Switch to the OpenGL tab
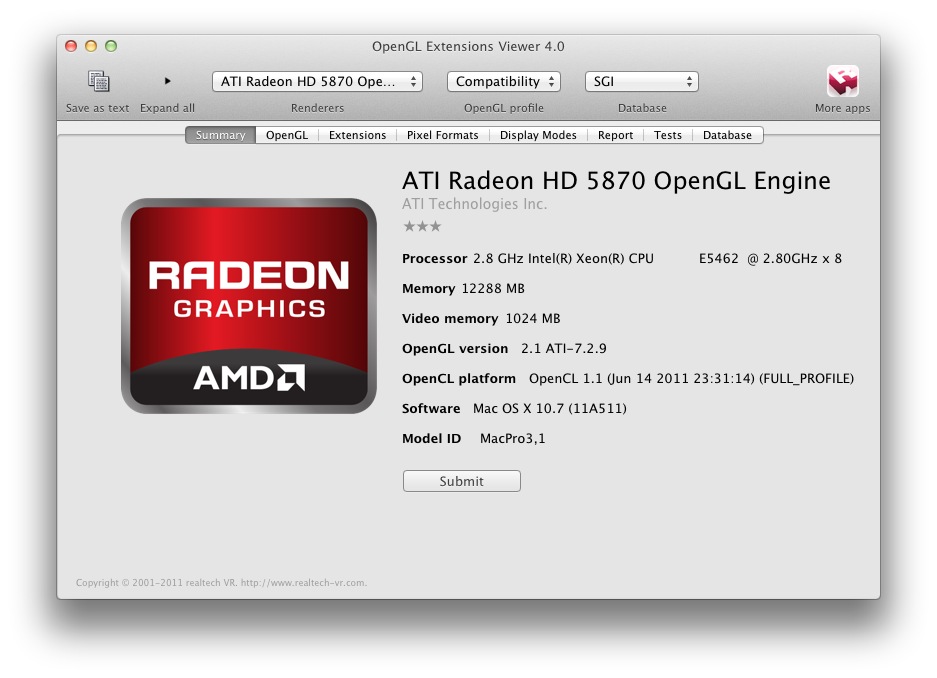The height and width of the screenshot is (678, 937). point(287,135)
